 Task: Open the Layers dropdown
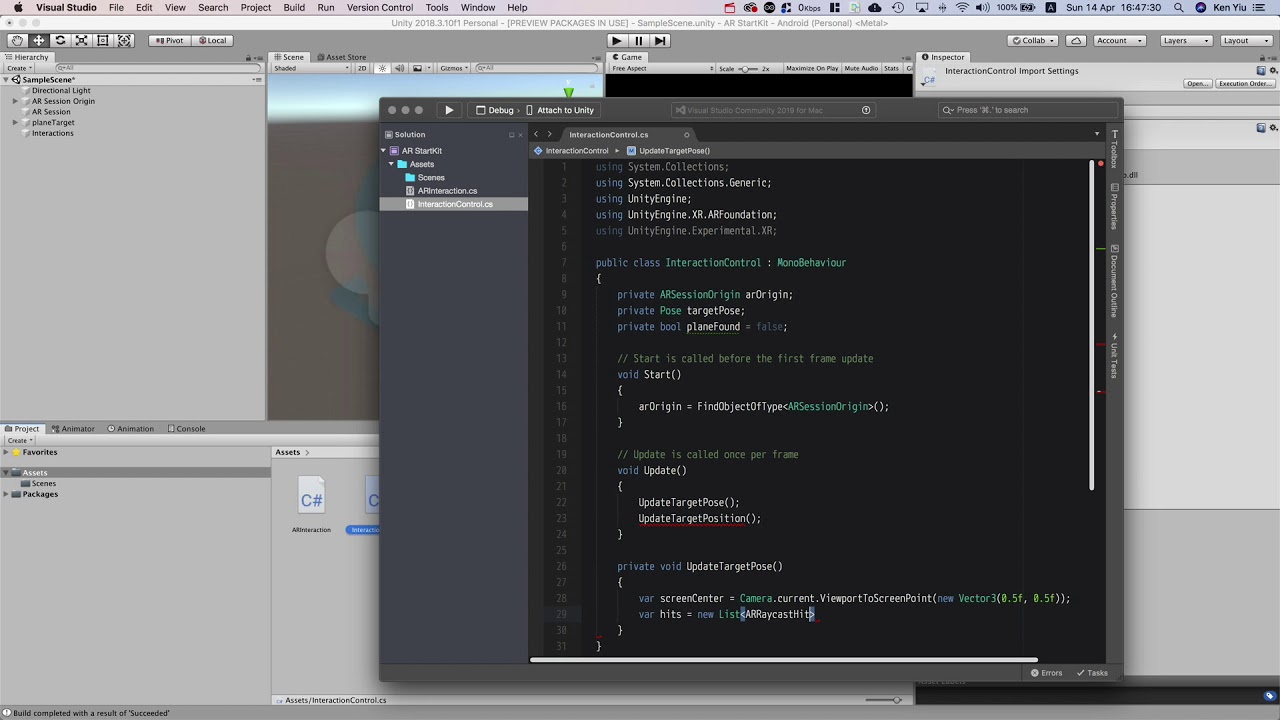tap(1186, 40)
